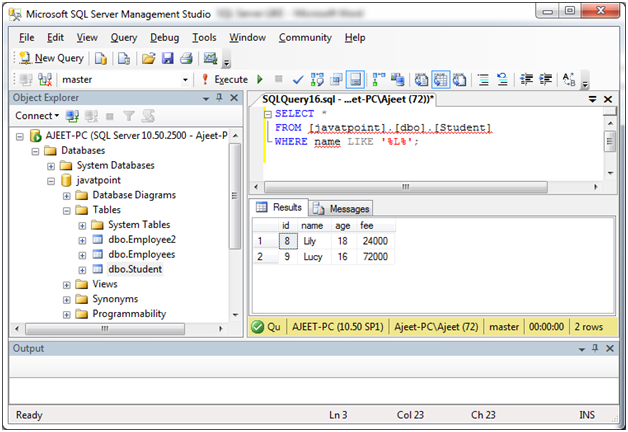Click the Open File folder icon
The image size is (628, 432).
[148, 58]
